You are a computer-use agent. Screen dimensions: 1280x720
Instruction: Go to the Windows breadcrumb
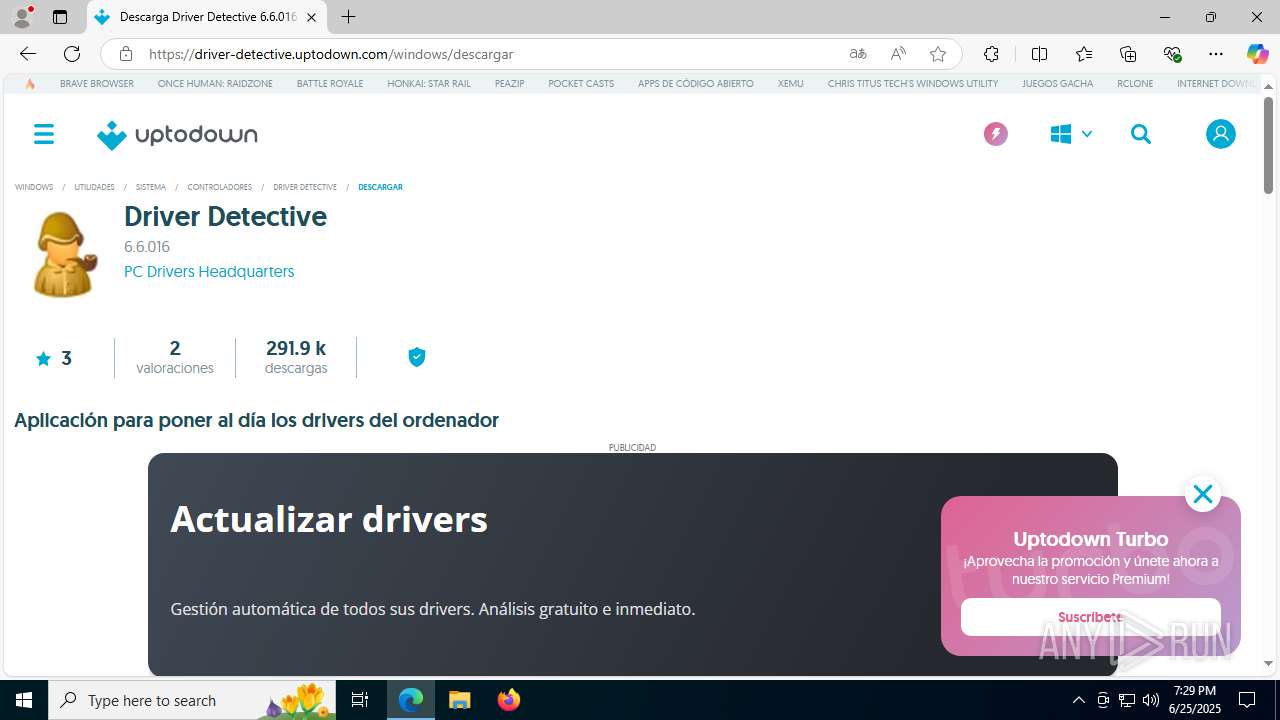point(34,187)
